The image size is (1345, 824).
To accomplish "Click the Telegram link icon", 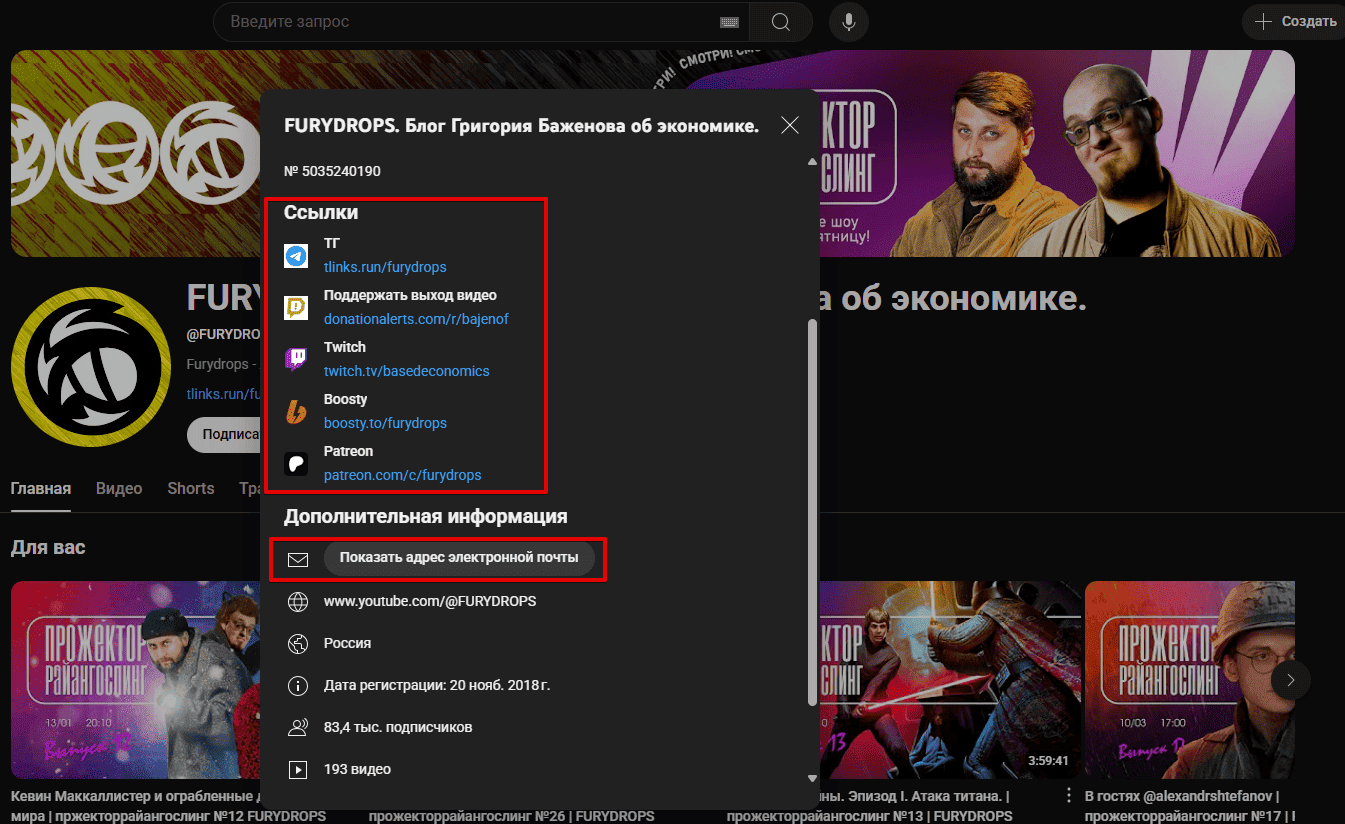I will (x=296, y=256).
